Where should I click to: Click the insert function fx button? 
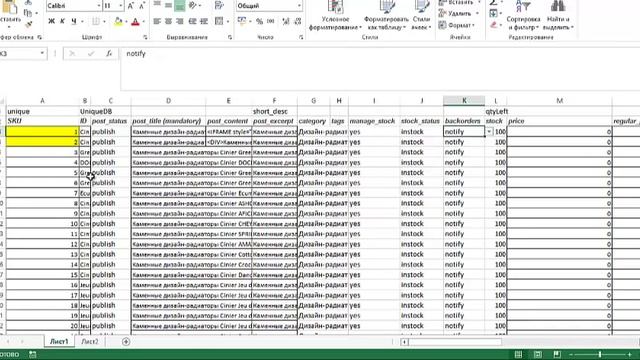point(109,53)
